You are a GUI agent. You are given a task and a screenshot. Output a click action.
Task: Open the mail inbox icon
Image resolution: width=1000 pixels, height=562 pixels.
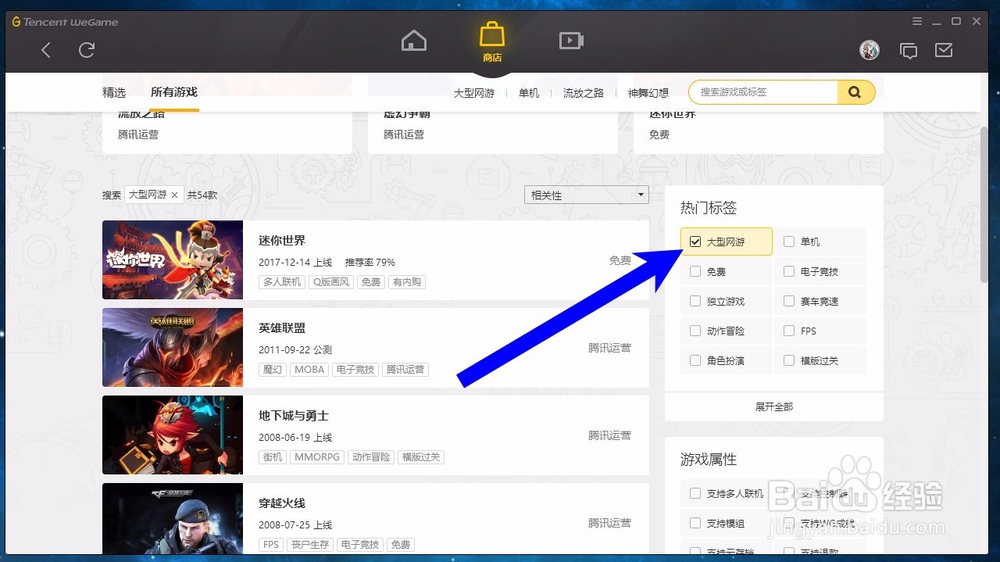tap(944, 50)
